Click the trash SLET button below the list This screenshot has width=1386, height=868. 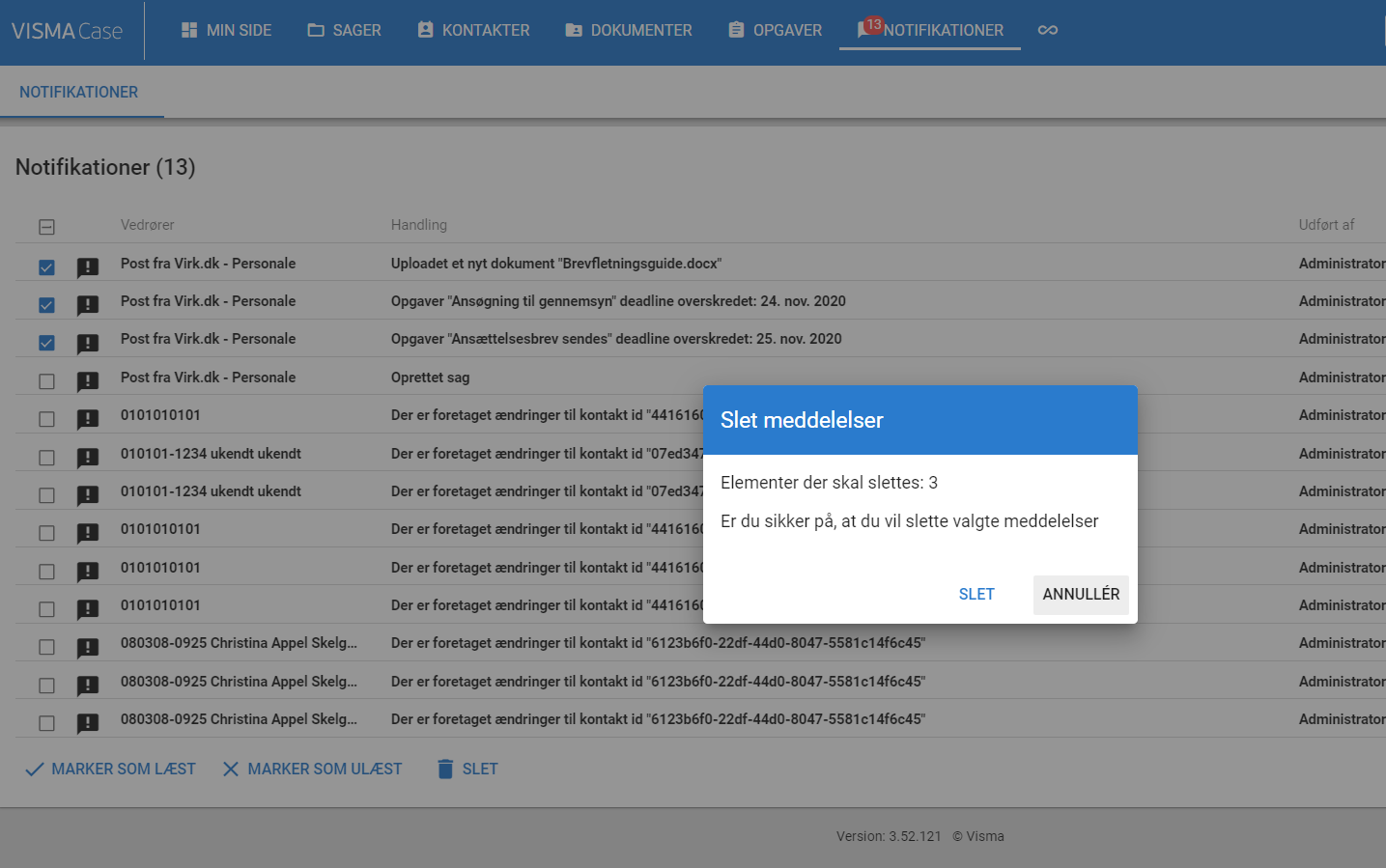(x=467, y=770)
